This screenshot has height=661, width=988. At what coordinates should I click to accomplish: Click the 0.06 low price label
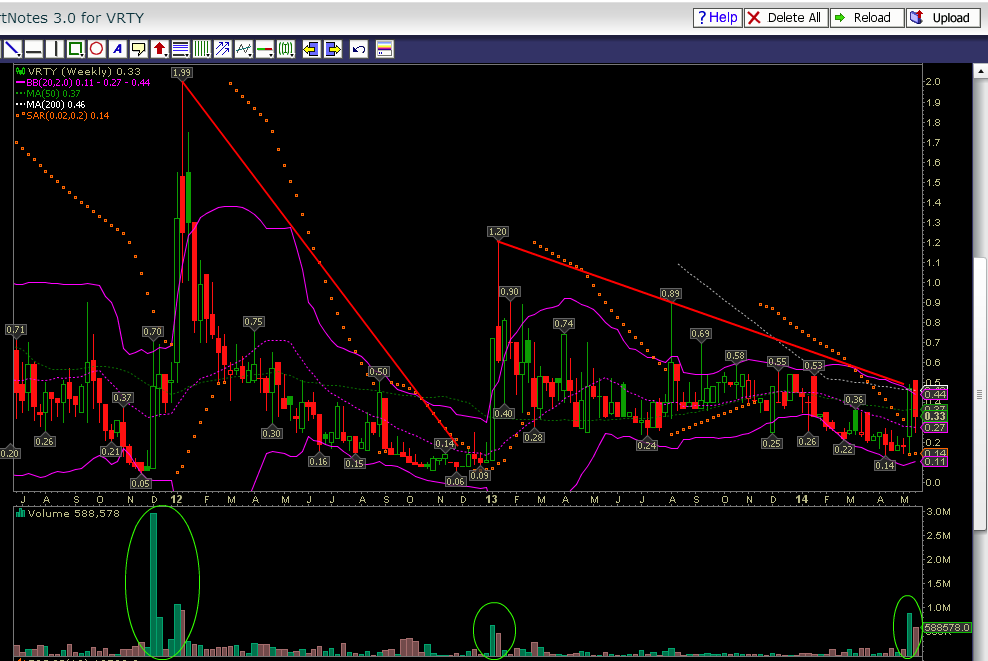[456, 481]
